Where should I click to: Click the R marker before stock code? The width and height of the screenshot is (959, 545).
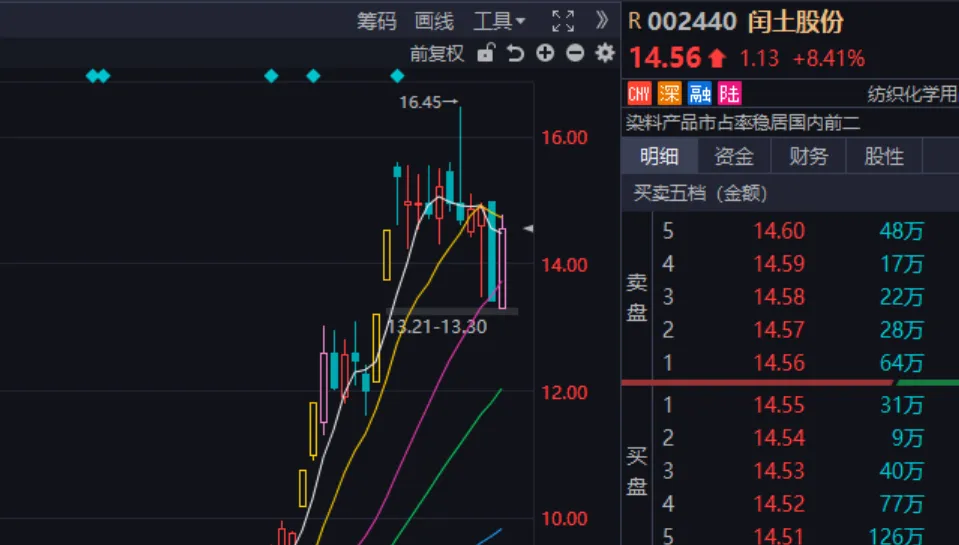[x=634, y=21]
